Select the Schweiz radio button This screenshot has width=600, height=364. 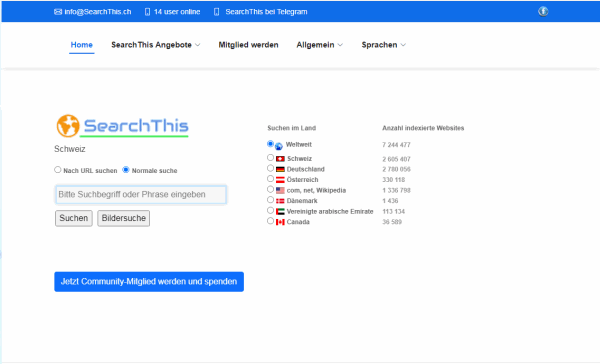click(270, 158)
